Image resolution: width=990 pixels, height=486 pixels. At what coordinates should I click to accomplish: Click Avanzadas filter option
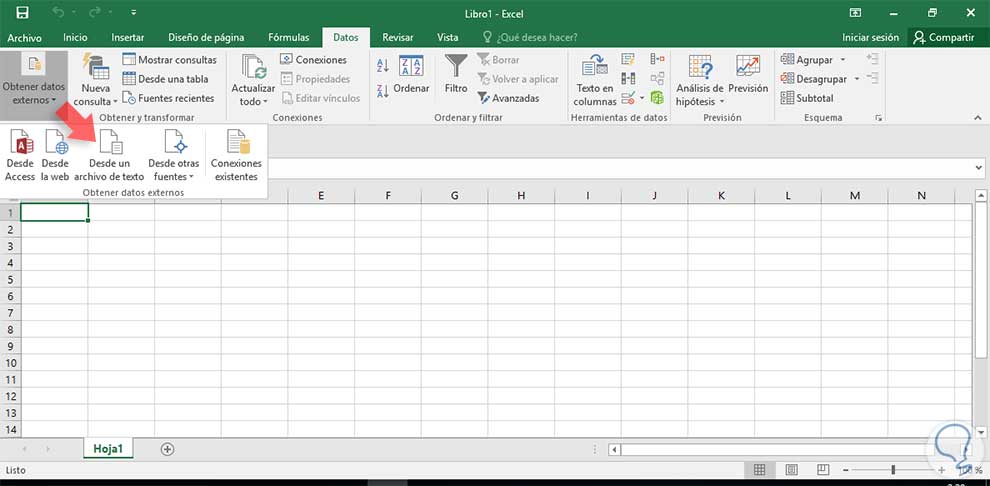(x=508, y=98)
